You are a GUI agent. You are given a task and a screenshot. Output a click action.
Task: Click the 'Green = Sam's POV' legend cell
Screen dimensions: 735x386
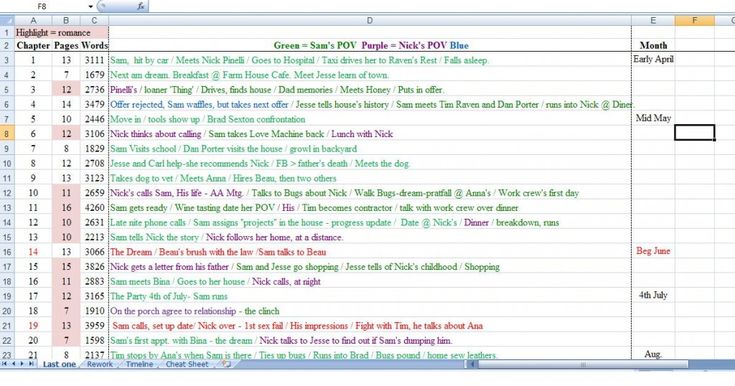370,45
